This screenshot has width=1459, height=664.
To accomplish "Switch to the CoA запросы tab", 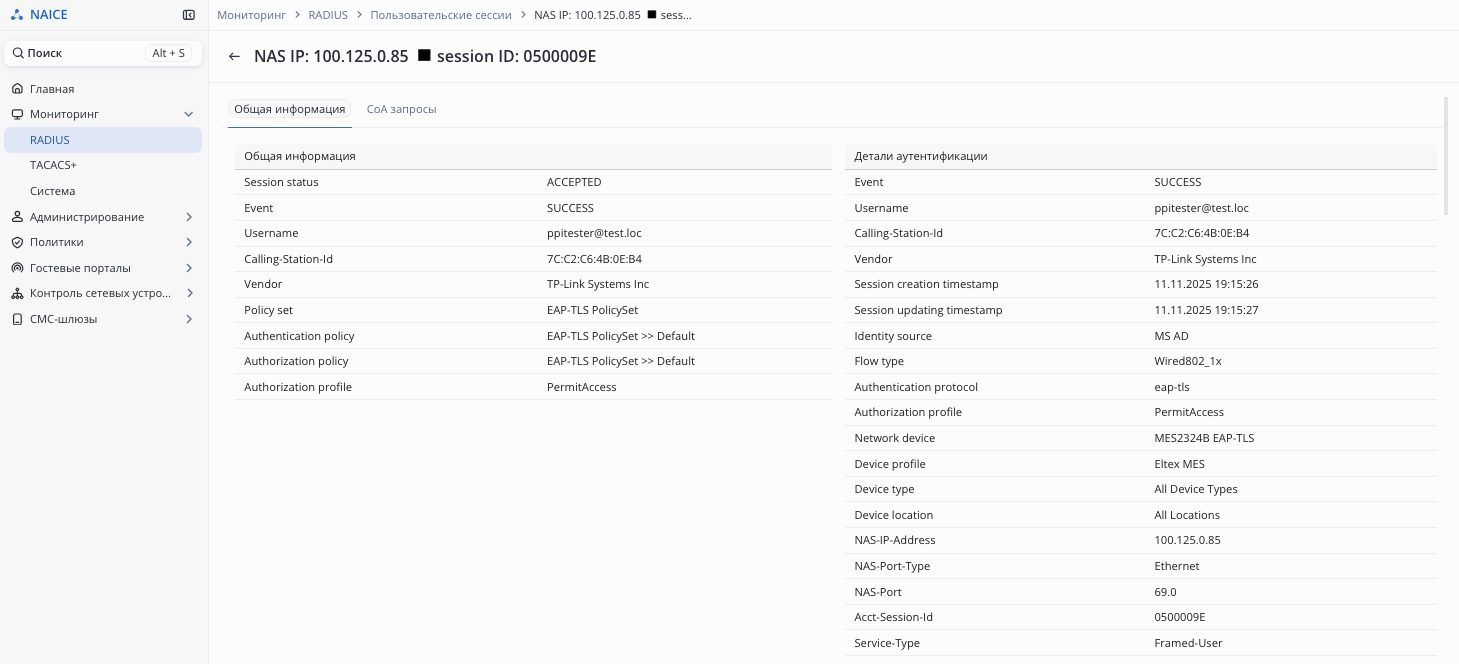I will [x=401, y=109].
